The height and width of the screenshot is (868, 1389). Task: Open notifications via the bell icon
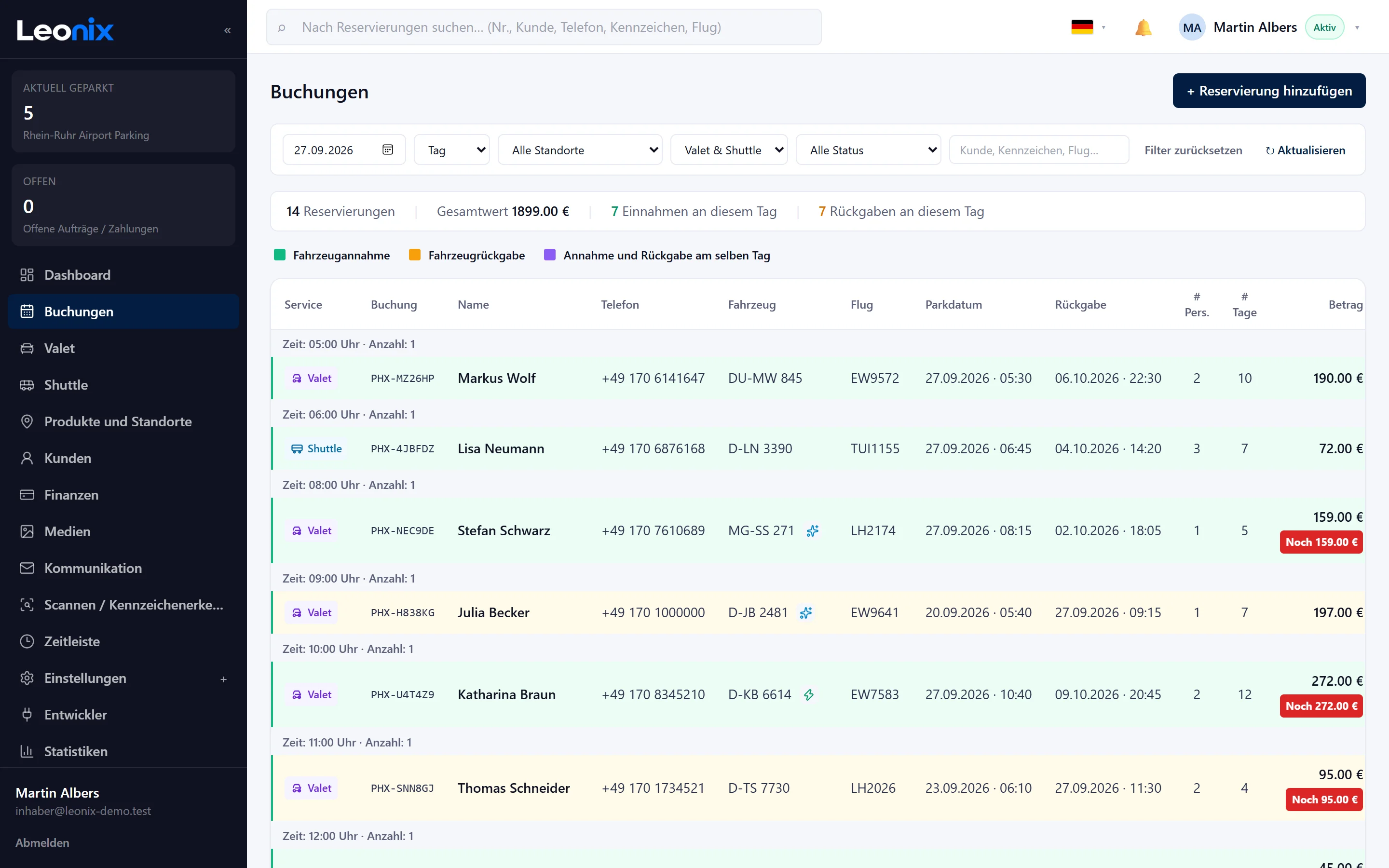(x=1143, y=27)
